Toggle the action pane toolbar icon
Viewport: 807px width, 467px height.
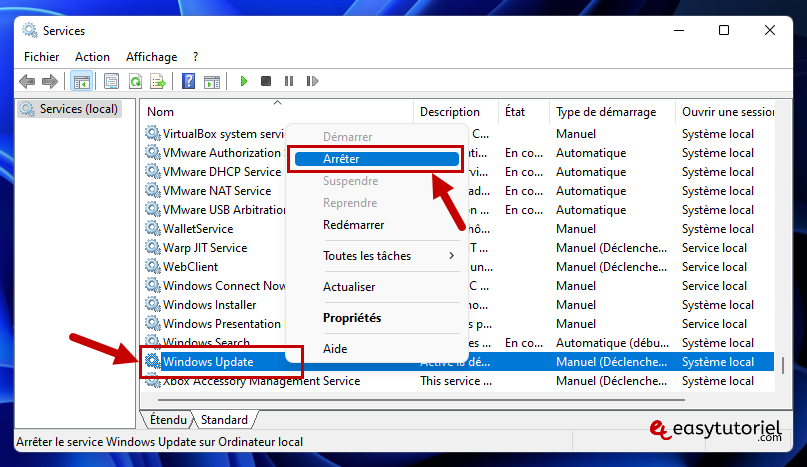(x=212, y=81)
